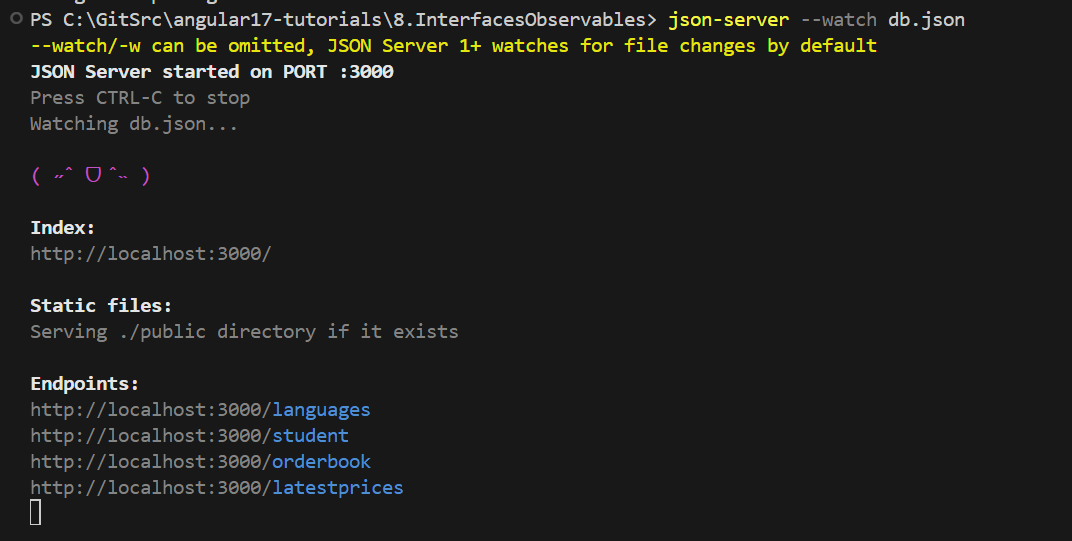1072x541 pixels.
Task: Click the --watch flag in the command
Action: (839, 20)
